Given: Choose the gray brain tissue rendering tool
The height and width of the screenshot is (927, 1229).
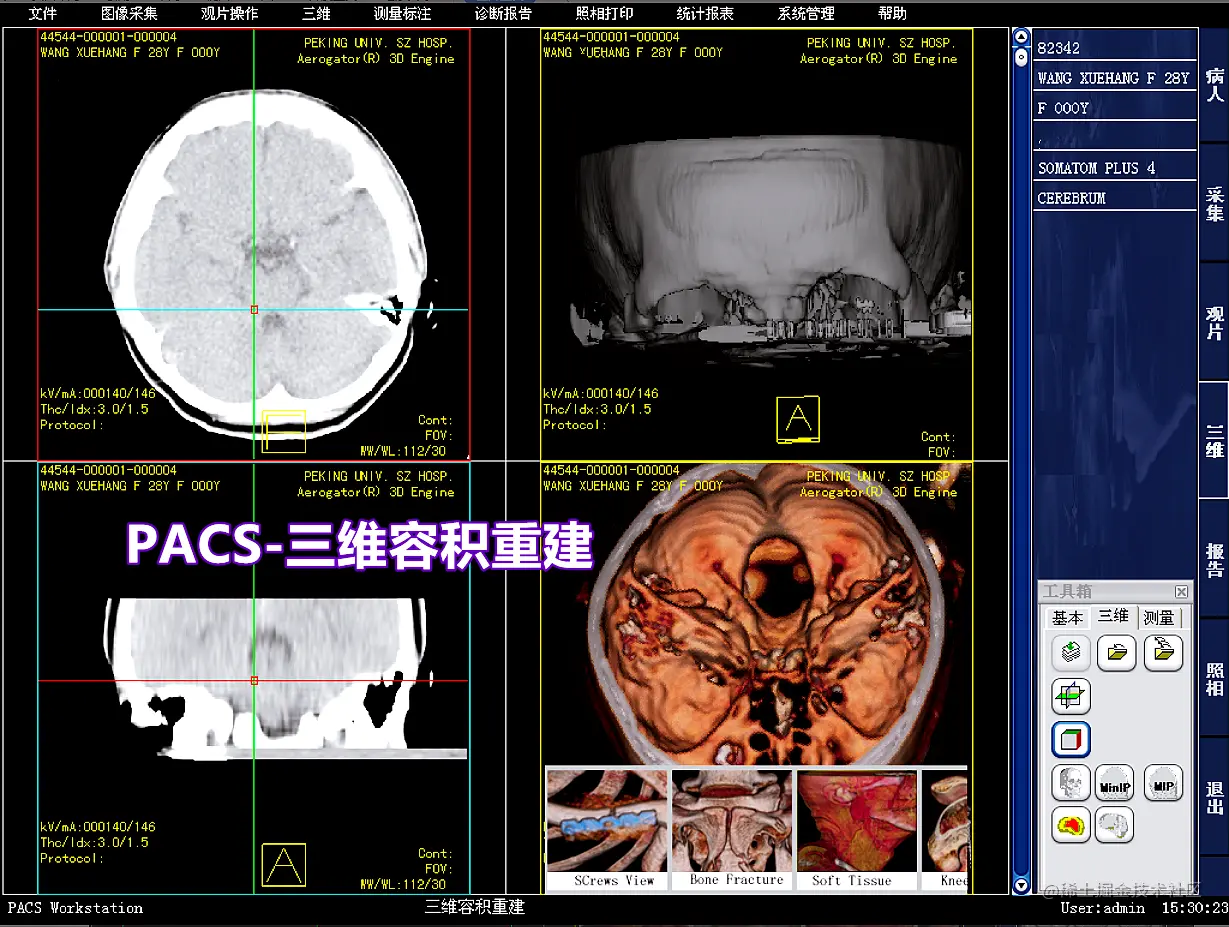Looking at the screenshot, I should pos(1115,825).
